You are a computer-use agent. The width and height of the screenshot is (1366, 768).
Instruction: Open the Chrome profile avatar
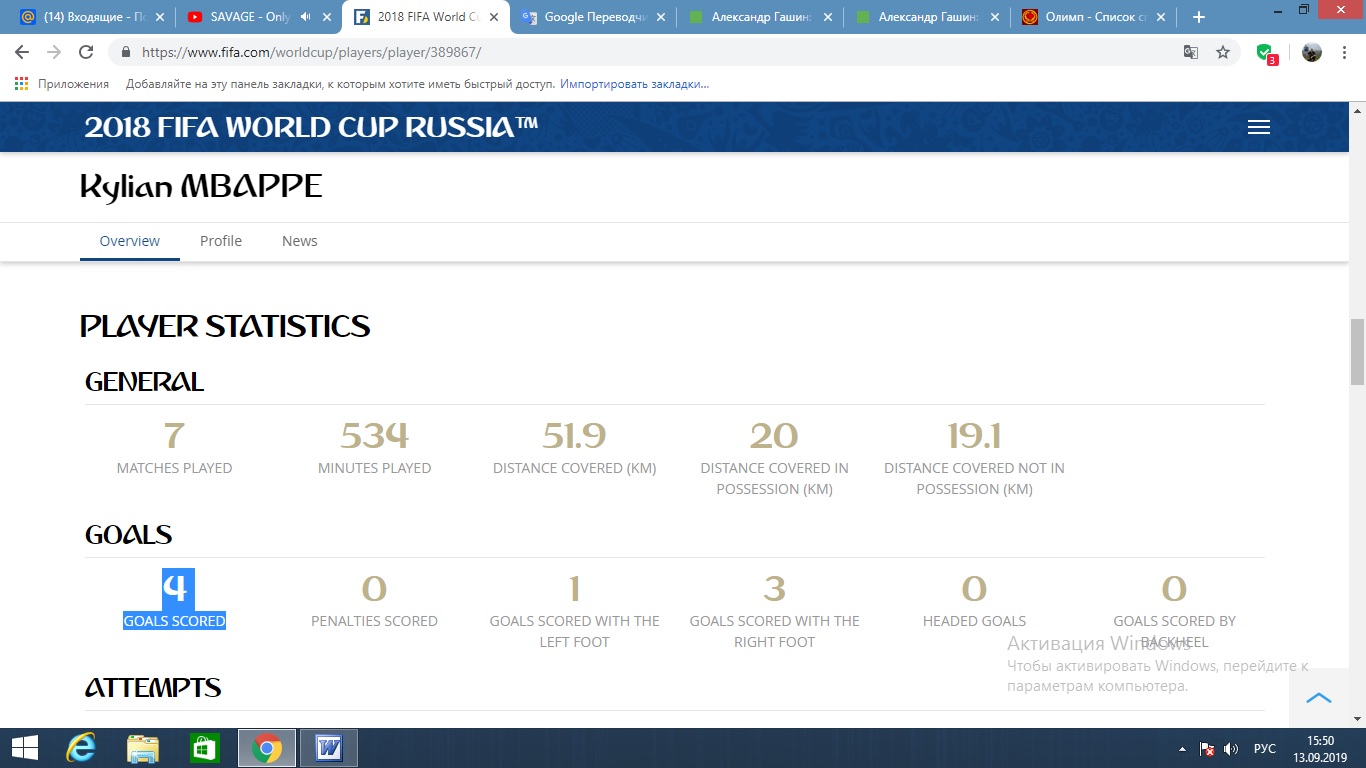pyautogui.click(x=1312, y=52)
